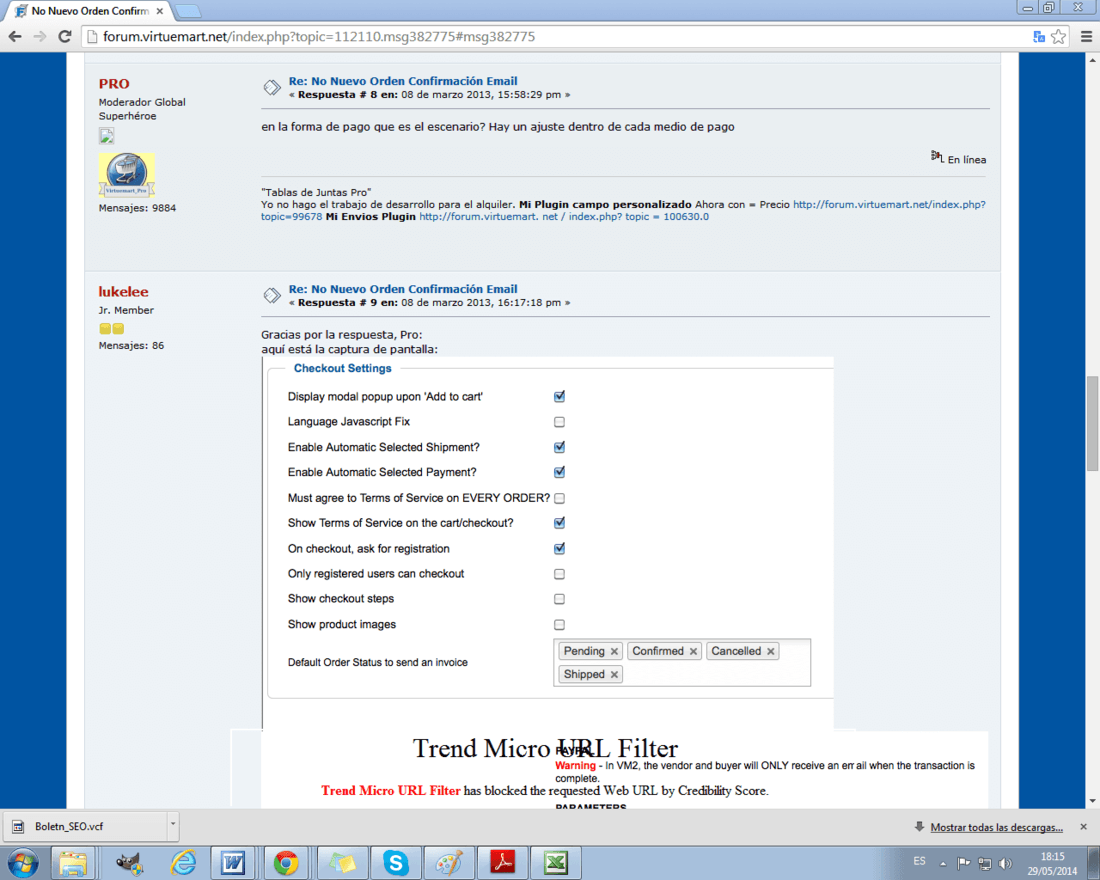Click the network icon in the system tray
The height and width of the screenshot is (880, 1100).
coord(985,863)
